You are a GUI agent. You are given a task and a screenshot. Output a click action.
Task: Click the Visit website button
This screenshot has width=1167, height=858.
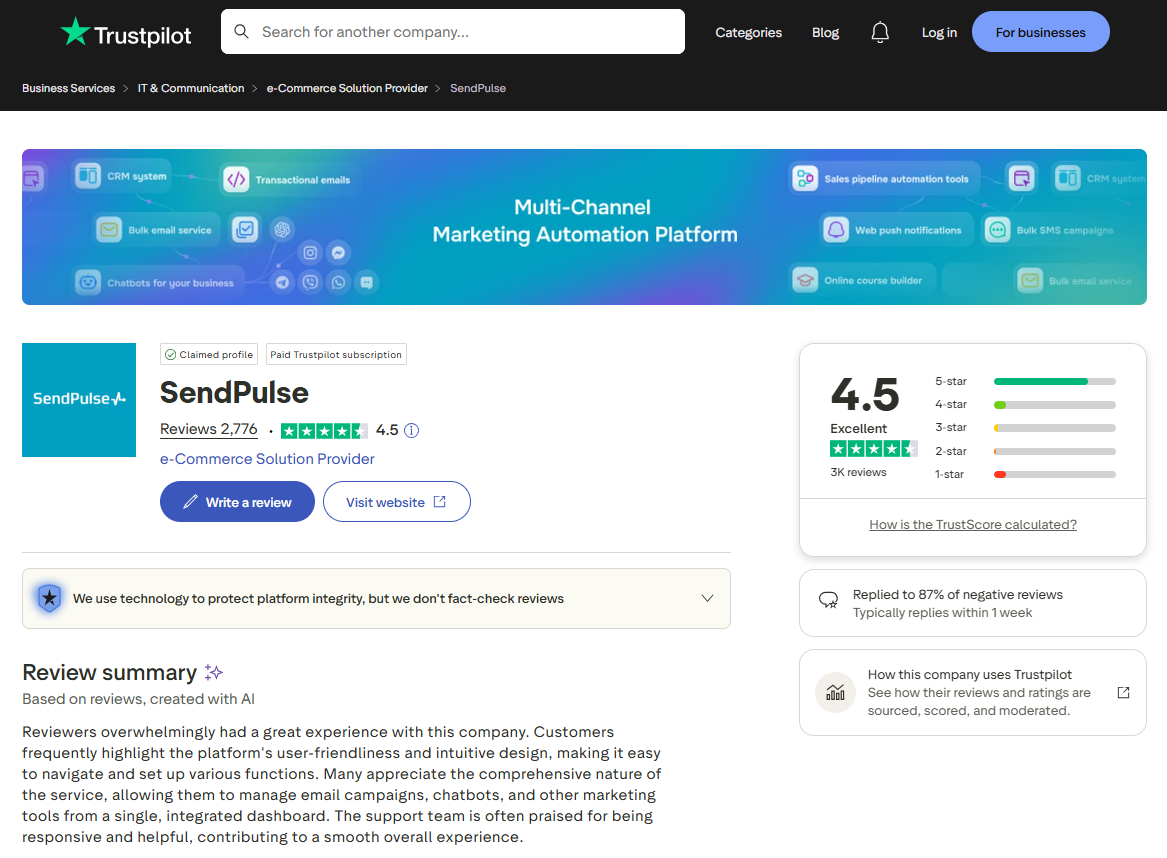click(x=396, y=501)
